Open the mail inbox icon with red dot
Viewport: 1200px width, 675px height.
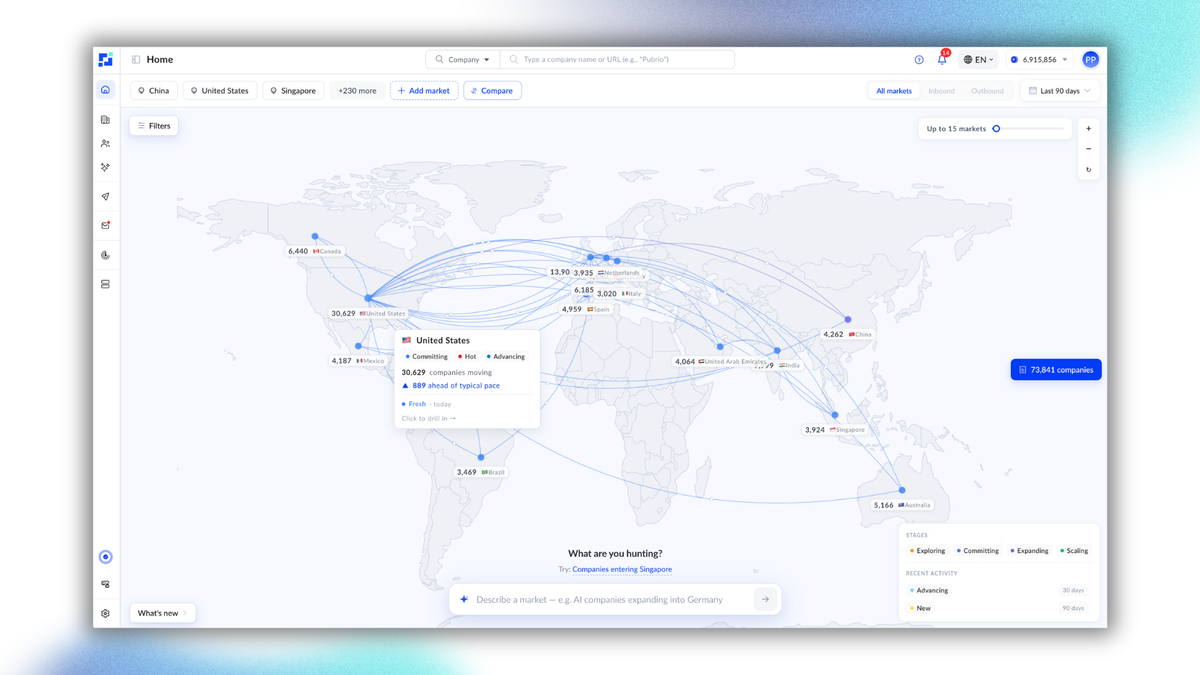[105, 225]
